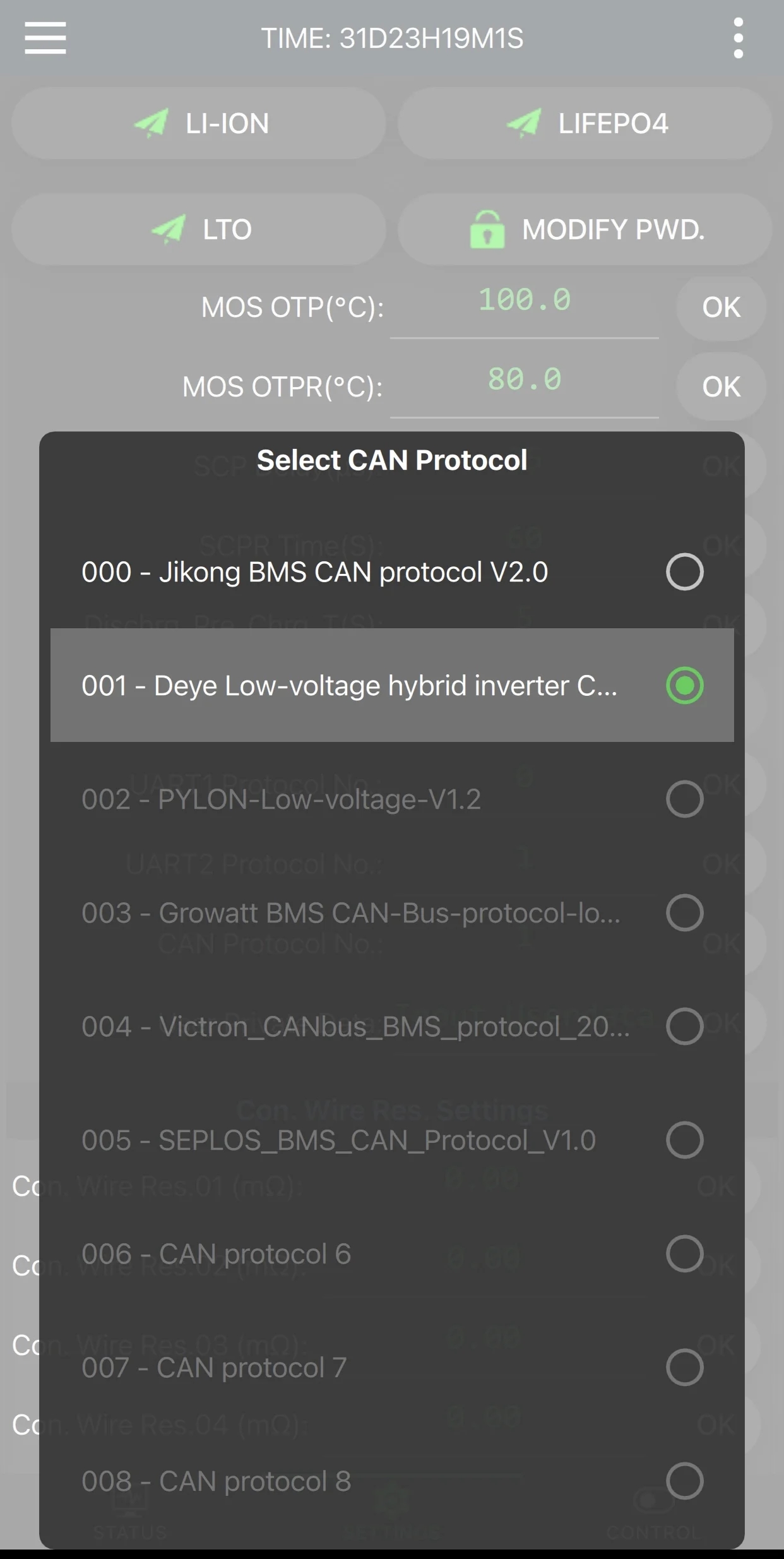Tap the paper plane icon beside LIFEPO4
The height and width of the screenshot is (1559, 784).
pyautogui.click(x=524, y=123)
